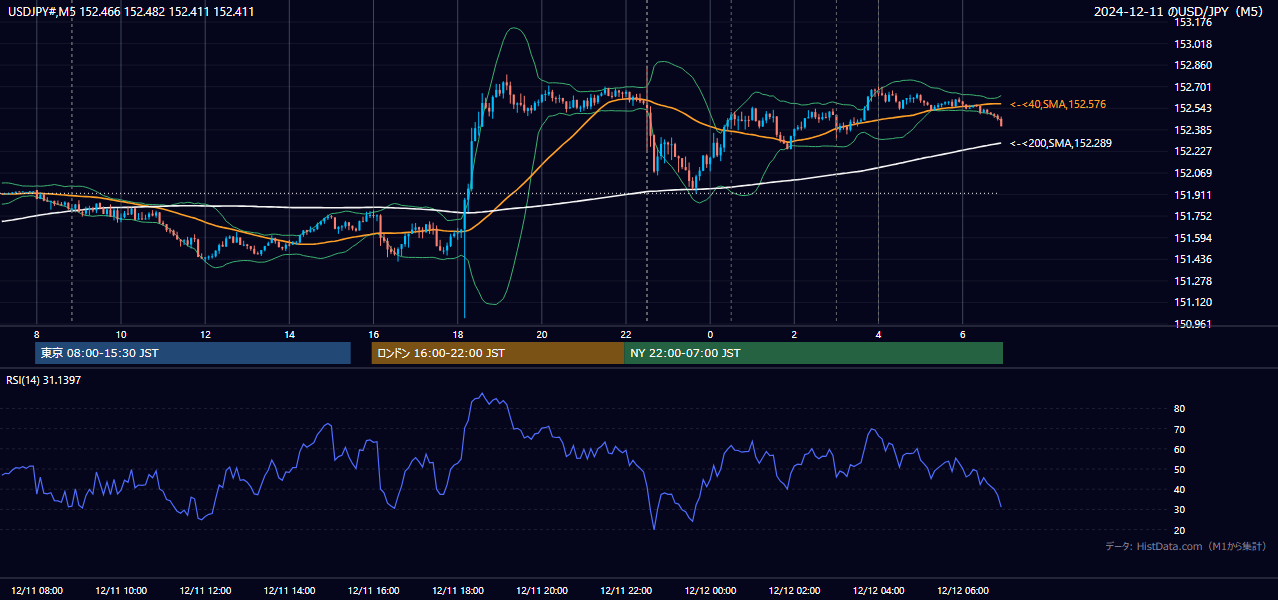Open the HistData.com data source credit
Screen dimensions: 1278x600
pos(1186,546)
